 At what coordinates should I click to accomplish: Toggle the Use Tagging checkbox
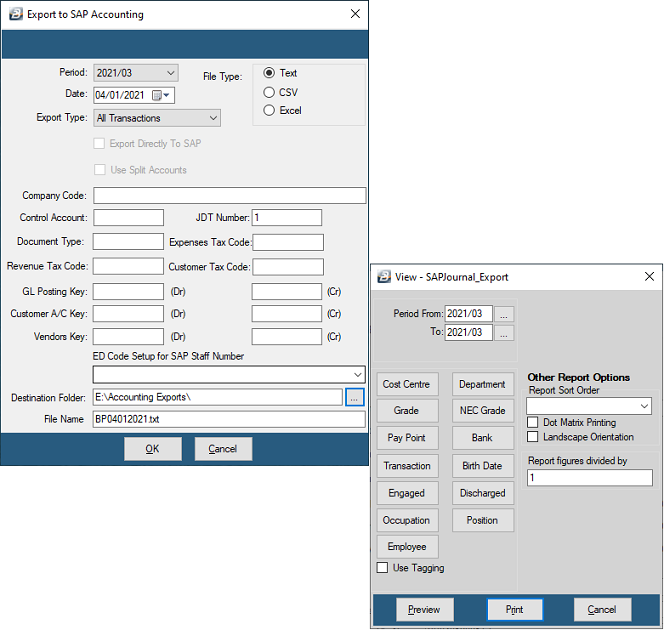click(382, 568)
